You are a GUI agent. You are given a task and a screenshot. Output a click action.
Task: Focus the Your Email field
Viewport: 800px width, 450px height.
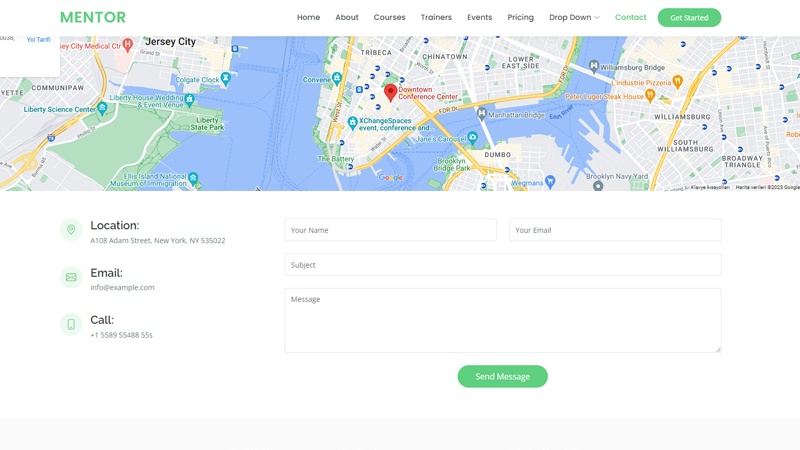coord(615,230)
